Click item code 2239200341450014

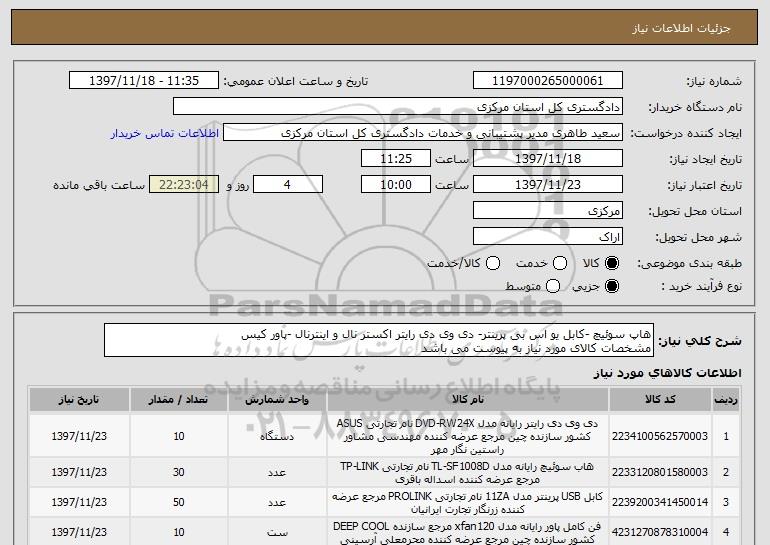(x=660, y=502)
